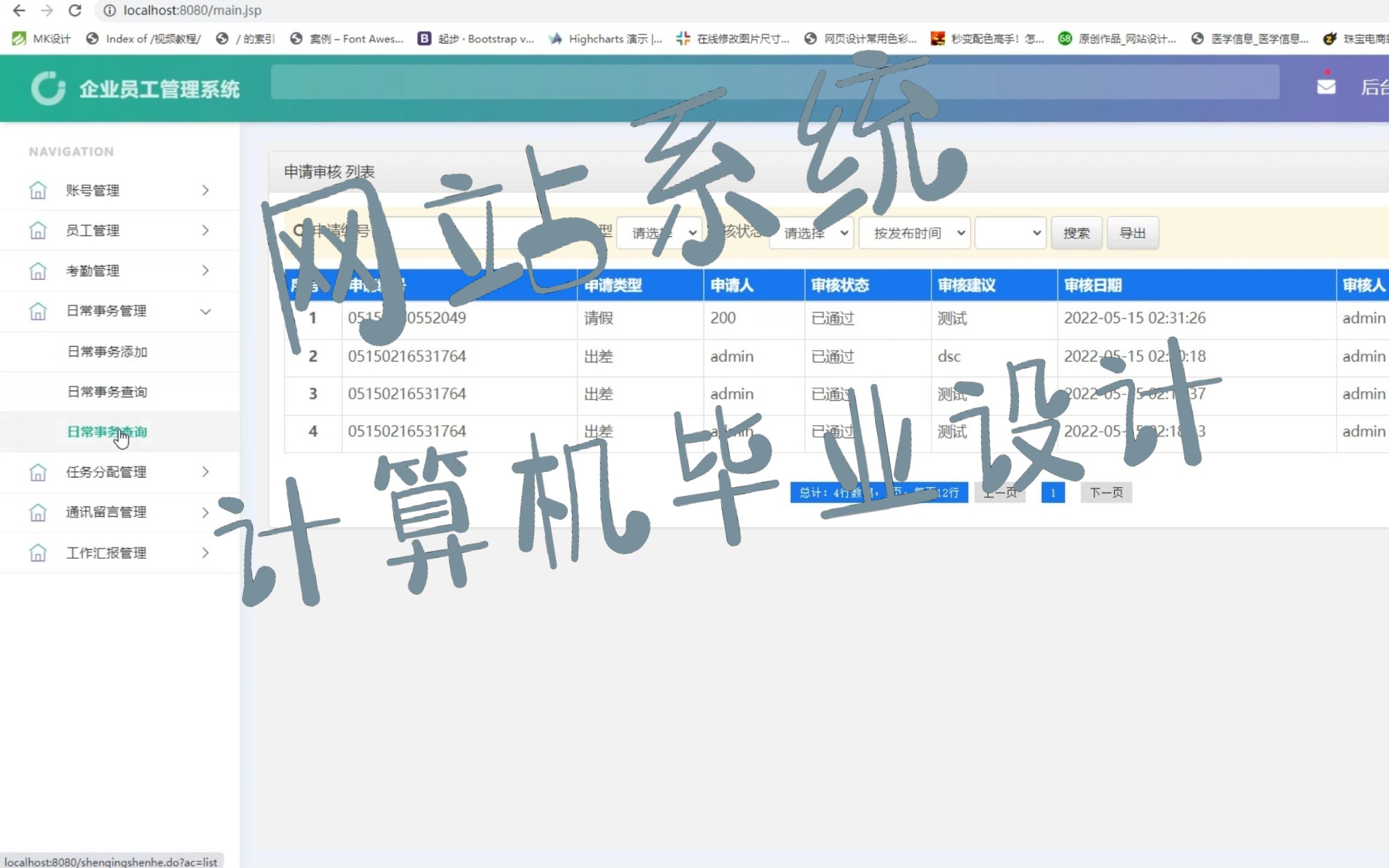Click the 搜索 button
The height and width of the screenshot is (868, 1389).
click(x=1076, y=233)
